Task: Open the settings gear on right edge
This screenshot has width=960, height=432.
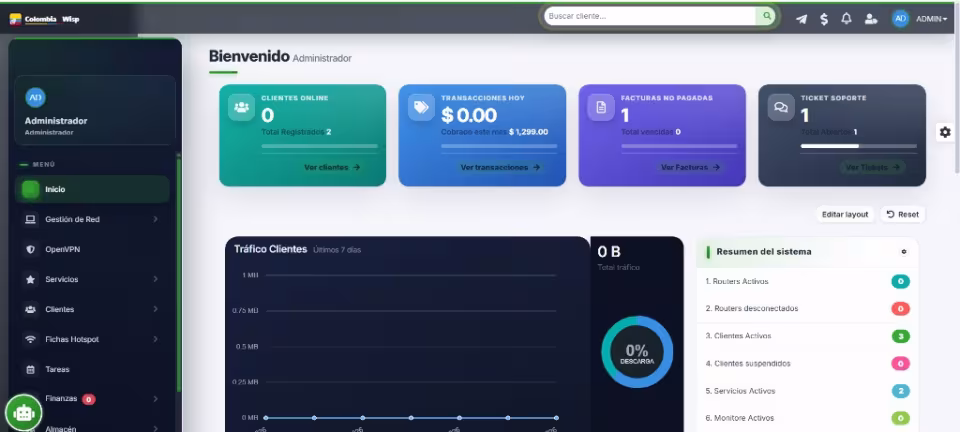Action: [945, 132]
